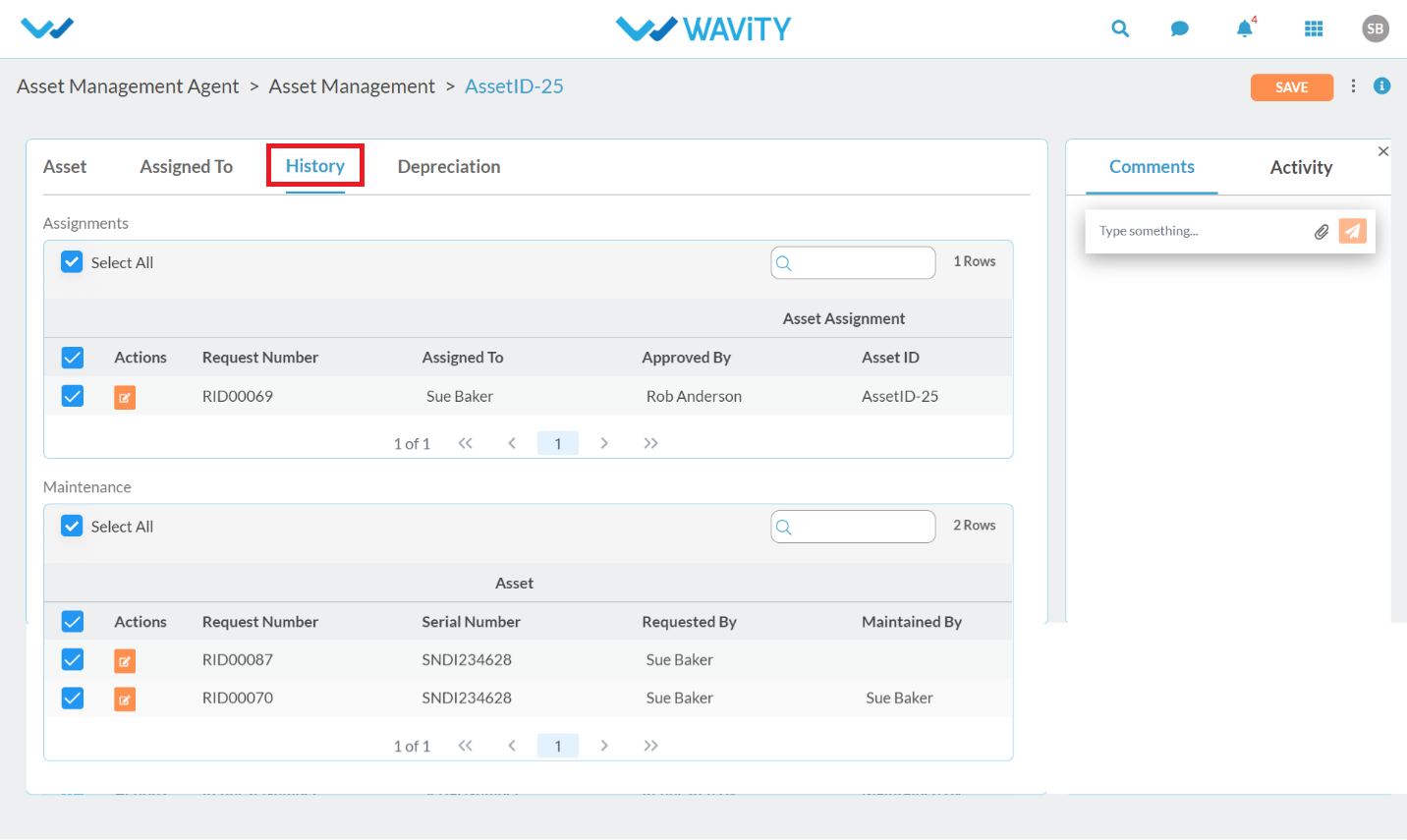
Task: Select the History tab
Action: click(315, 166)
